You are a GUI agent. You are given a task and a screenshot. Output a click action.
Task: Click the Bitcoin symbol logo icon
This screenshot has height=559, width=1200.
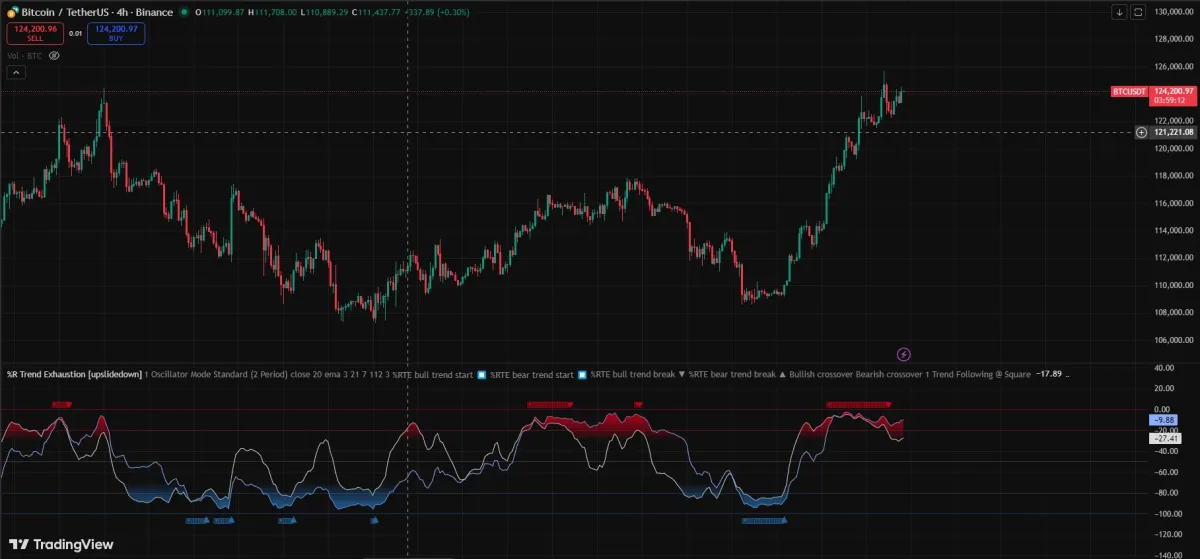click(12, 12)
